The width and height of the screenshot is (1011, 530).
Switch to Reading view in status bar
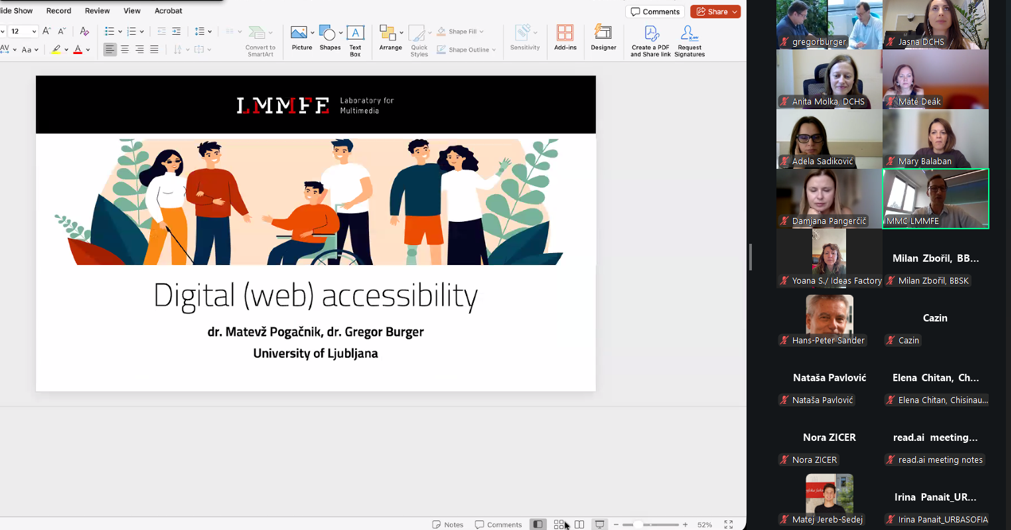(x=579, y=524)
